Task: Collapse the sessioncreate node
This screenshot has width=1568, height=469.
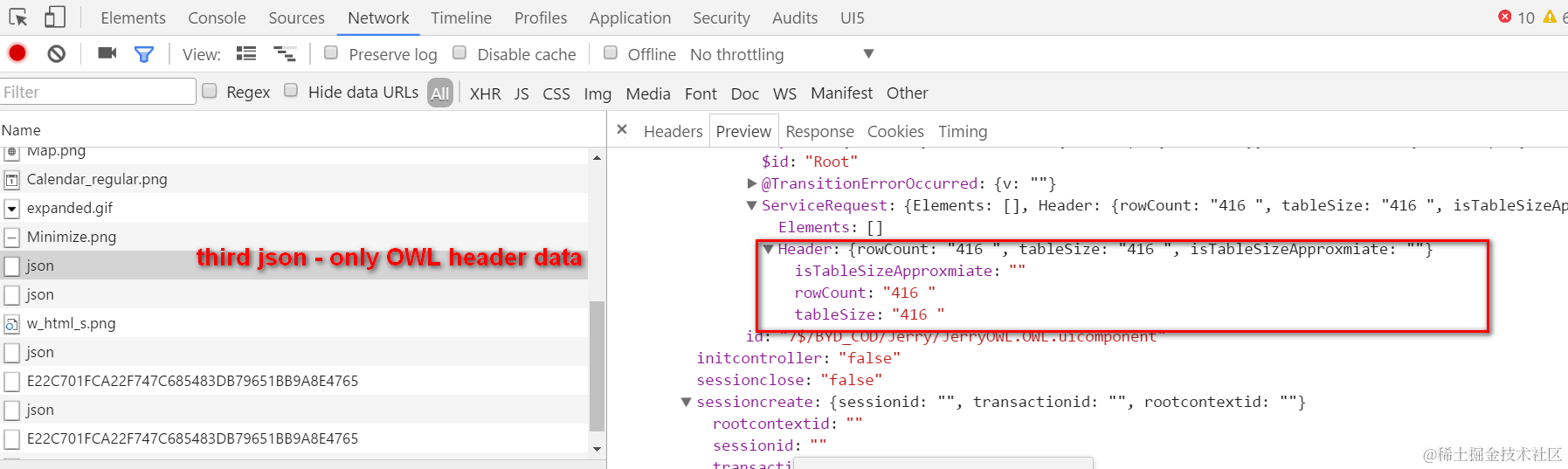Action: pyautogui.click(x=687, y=402)
